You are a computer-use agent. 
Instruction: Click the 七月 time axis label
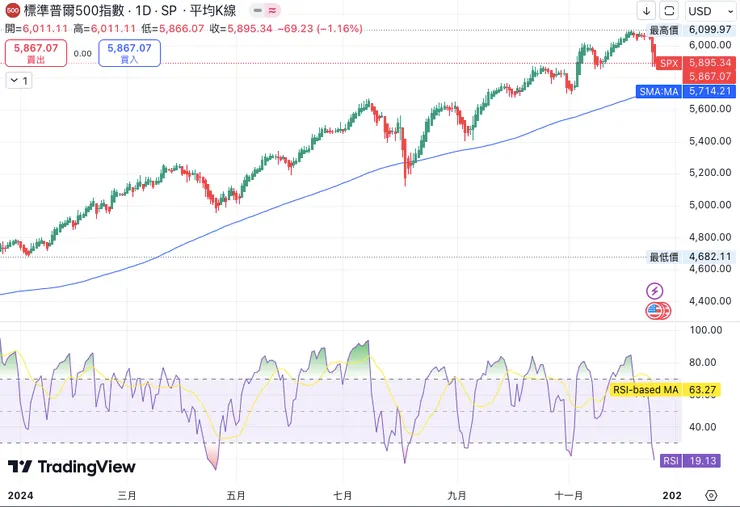coord(343,495)
